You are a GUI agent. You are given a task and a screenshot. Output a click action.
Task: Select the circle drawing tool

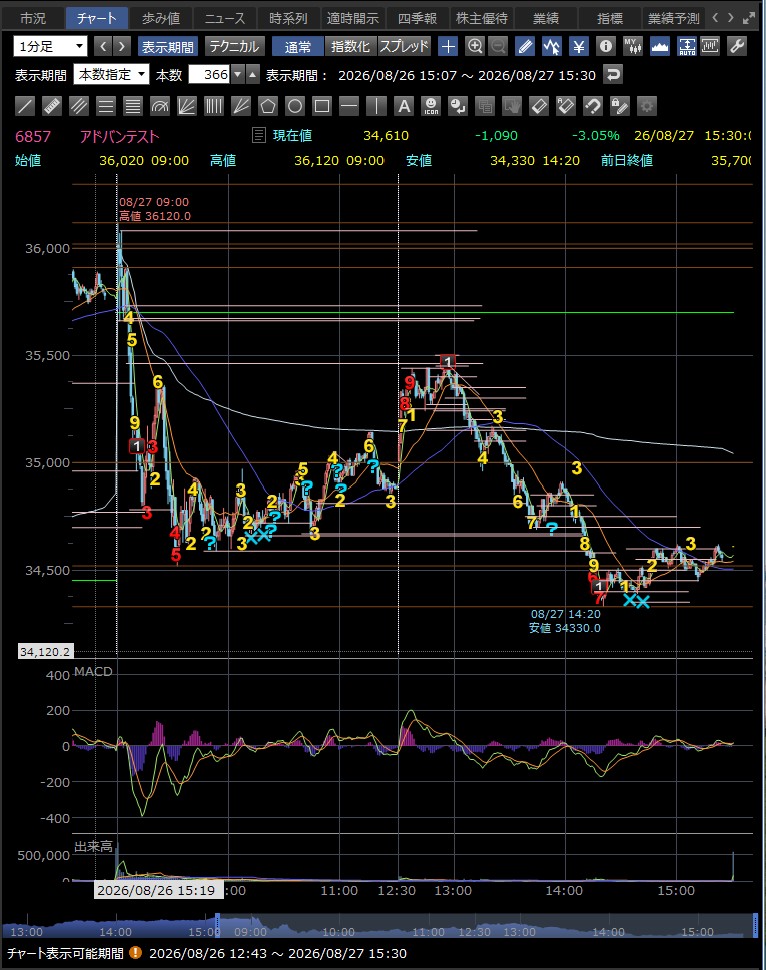click(295, 106)
